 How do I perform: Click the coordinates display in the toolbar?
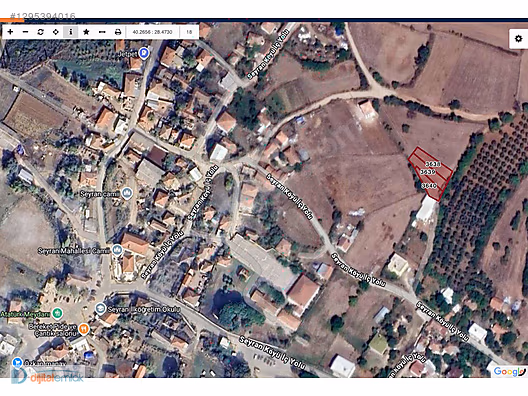[x=153, y=32]
